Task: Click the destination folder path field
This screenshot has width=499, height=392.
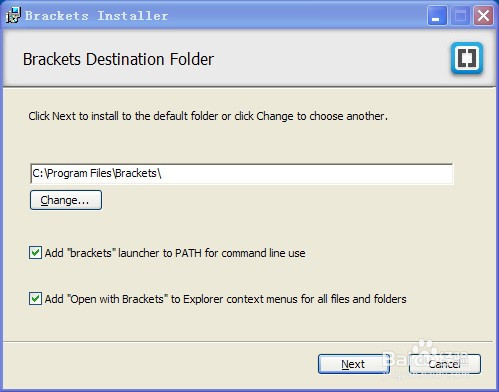Action: point(242,173)
